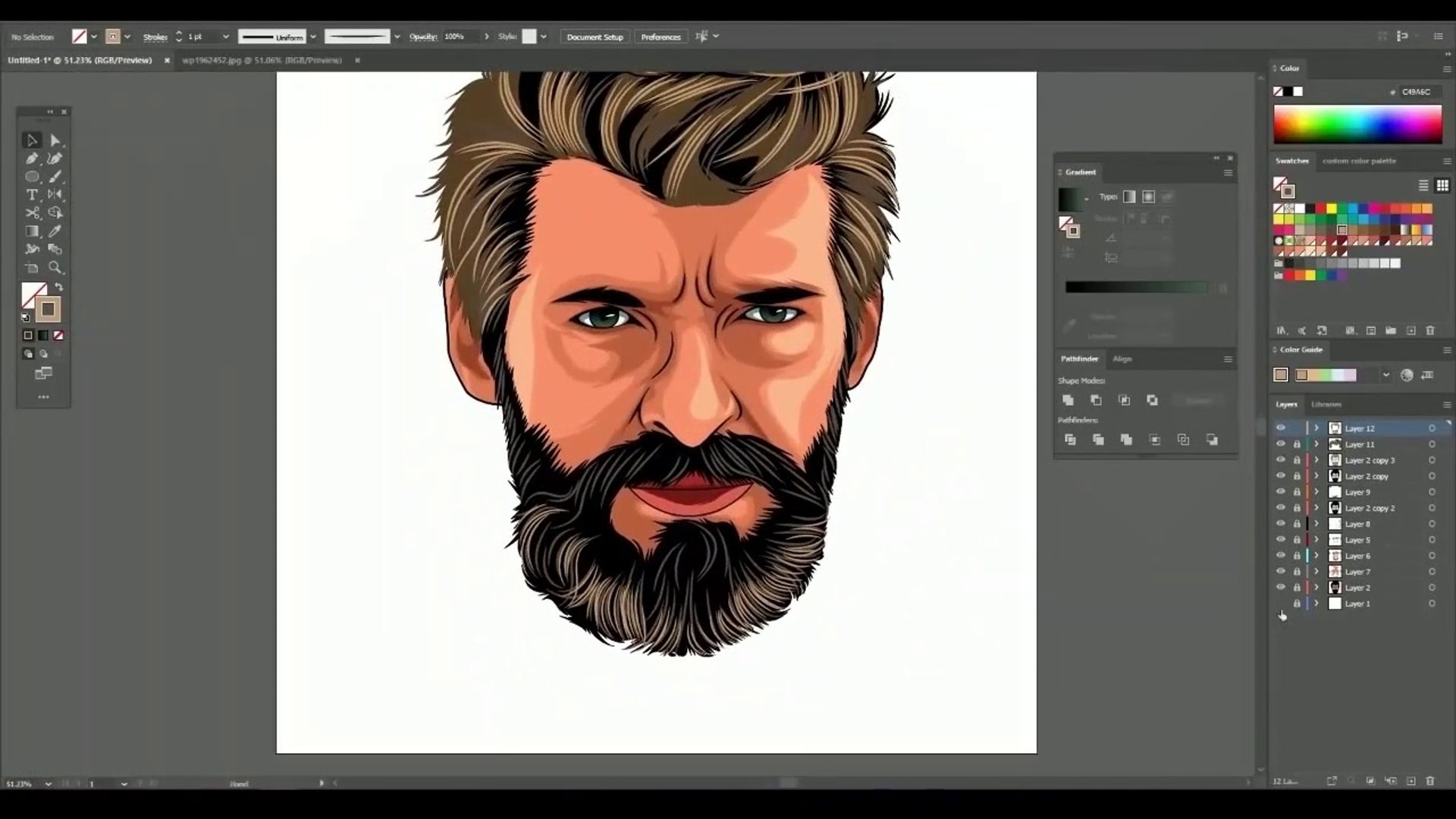Open the Opacity value dropdown arrow
This screenshot has width=1456, height=819.
(x=486, y=36)
